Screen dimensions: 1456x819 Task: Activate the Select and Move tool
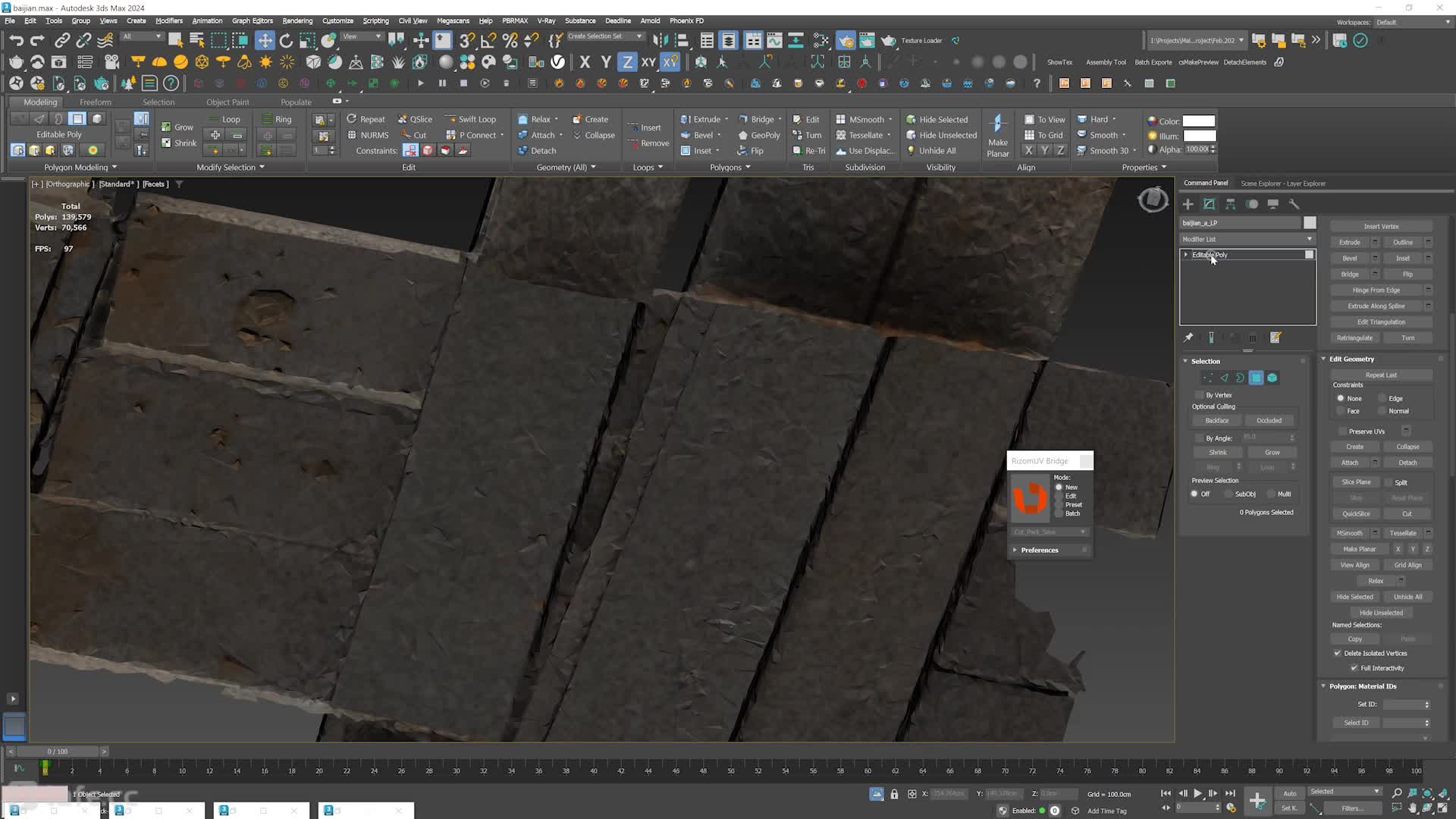point(264,40)
